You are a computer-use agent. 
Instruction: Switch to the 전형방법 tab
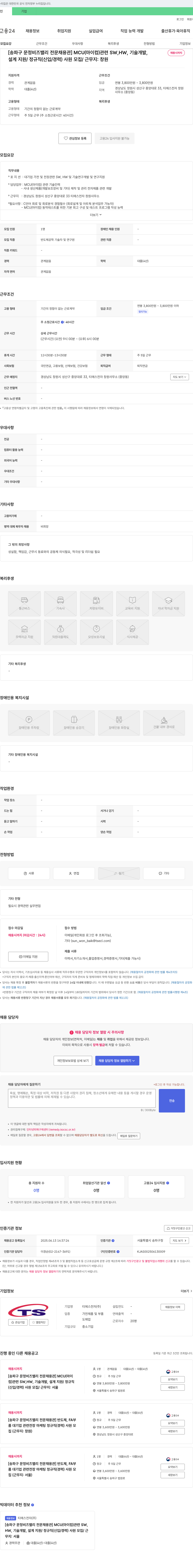pos(149,44)
